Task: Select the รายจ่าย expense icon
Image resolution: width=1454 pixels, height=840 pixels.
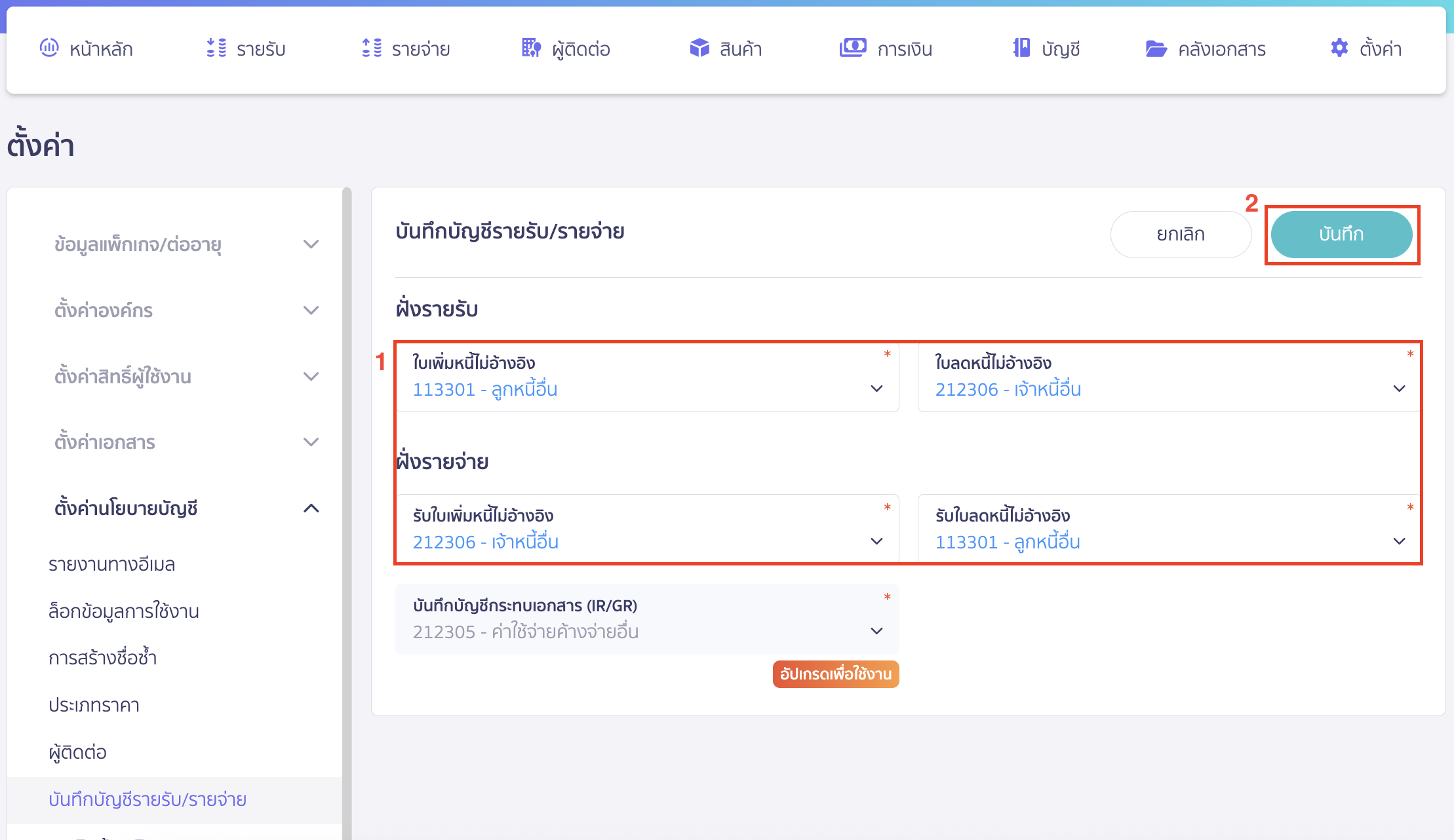Action: [x=372, y=48]
